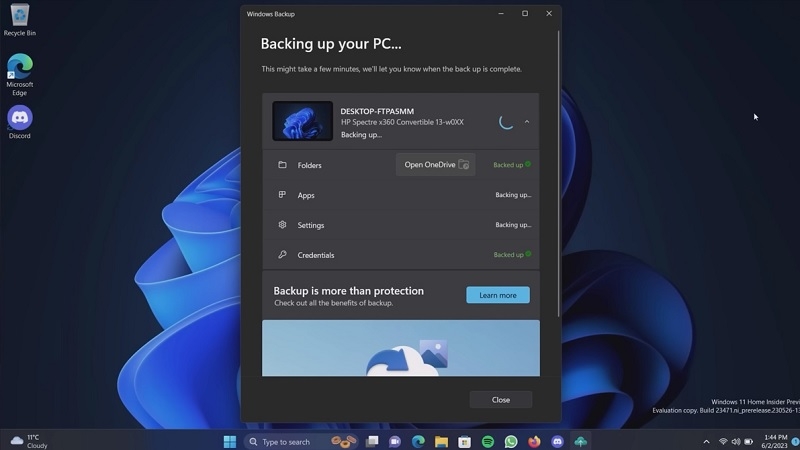Viewport: 800px width, 450px height.
Task: Click the Windows Backup vertical scrollbar
Action: [x=558, y=173]
